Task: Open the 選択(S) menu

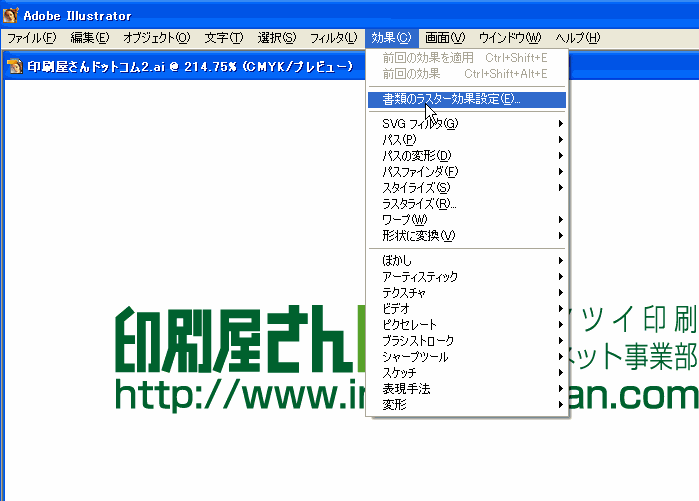Action: point(276,38)
